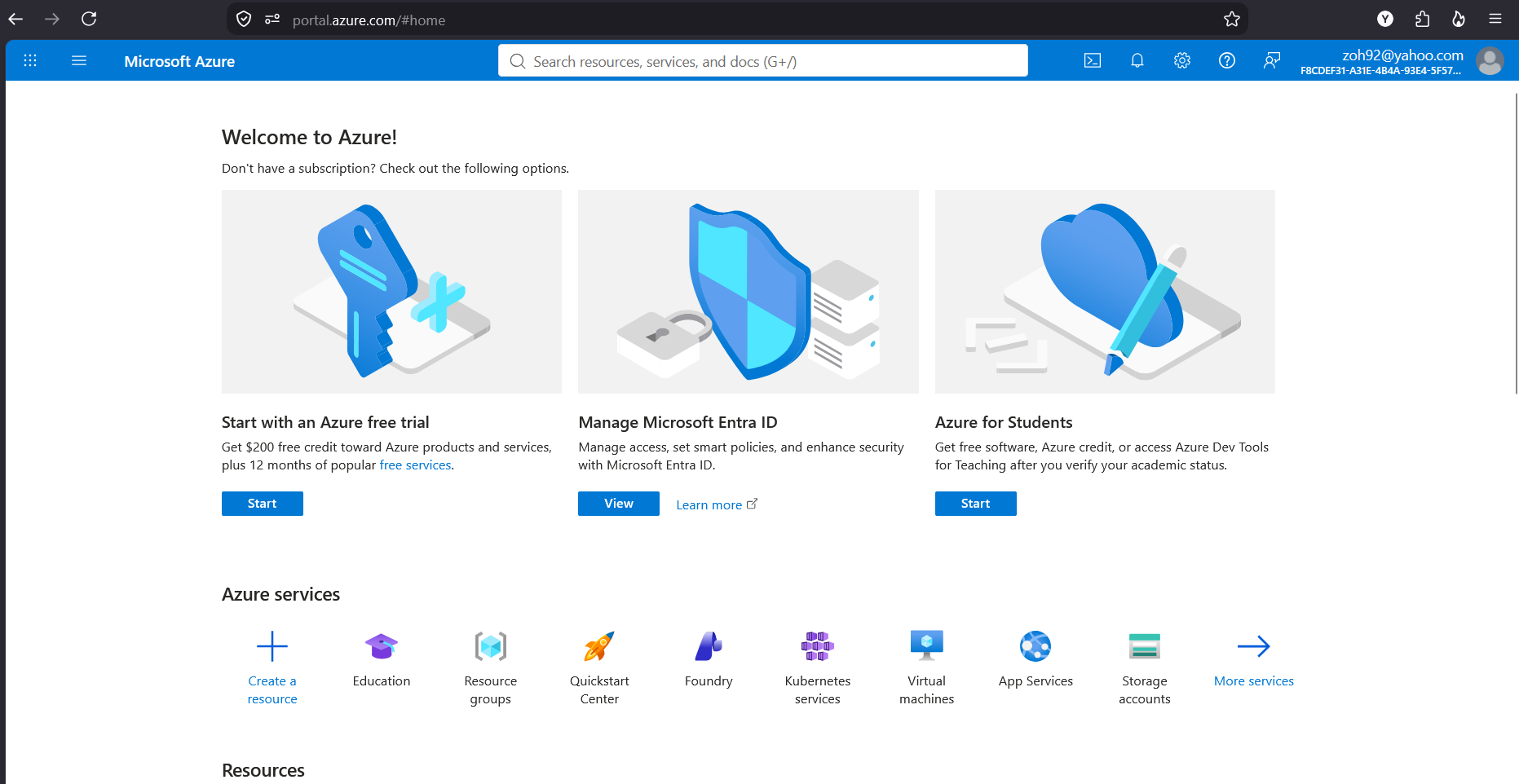Image resolution: width=1519 pixels, height=784 pixels.
Task: Click the vertical page scrollbar
Action: pos(1516,243)
